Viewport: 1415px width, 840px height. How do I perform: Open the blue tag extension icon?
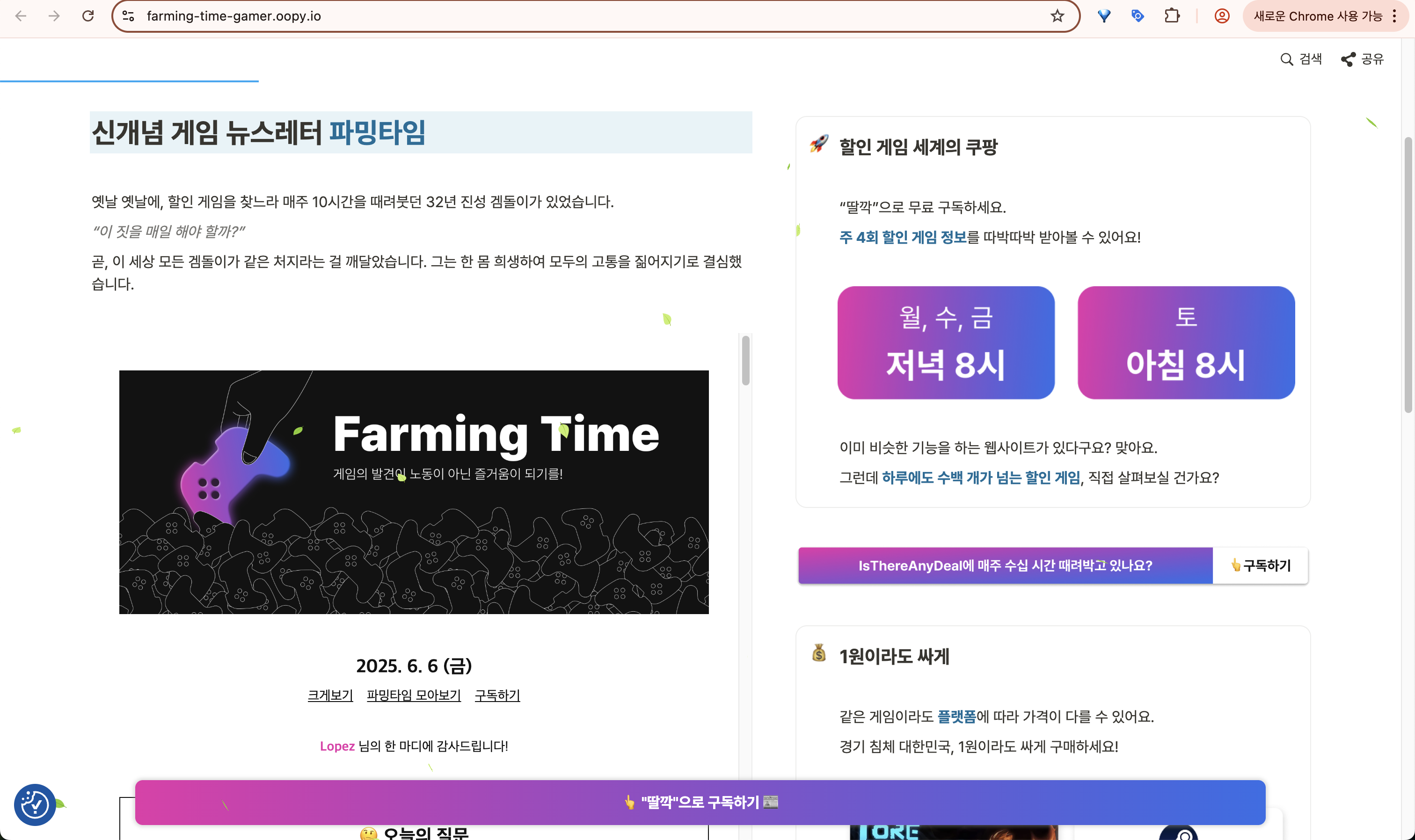coord(1138,16)
